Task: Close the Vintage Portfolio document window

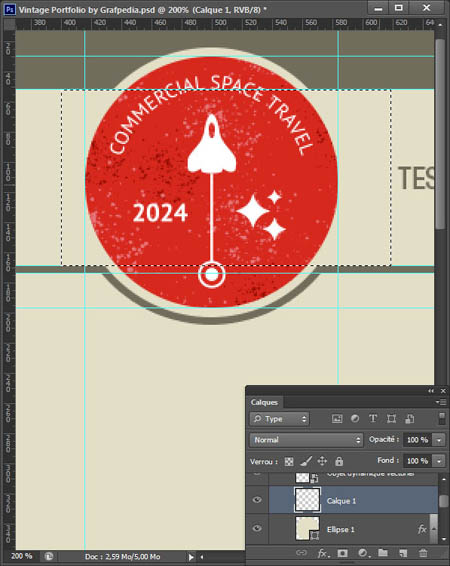Action: point(427,8)
